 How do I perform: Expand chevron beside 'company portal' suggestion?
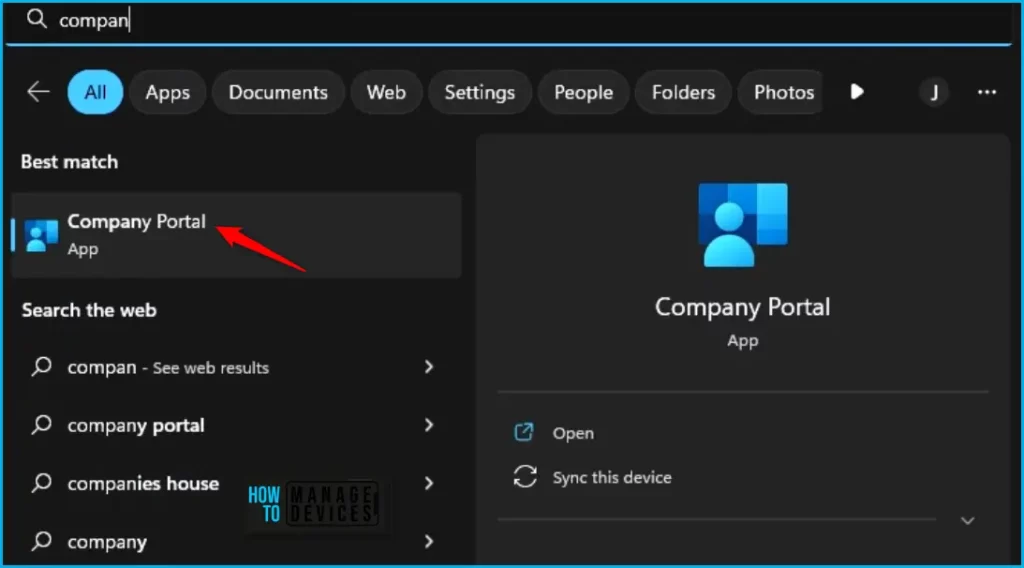(x=428, y=425)
